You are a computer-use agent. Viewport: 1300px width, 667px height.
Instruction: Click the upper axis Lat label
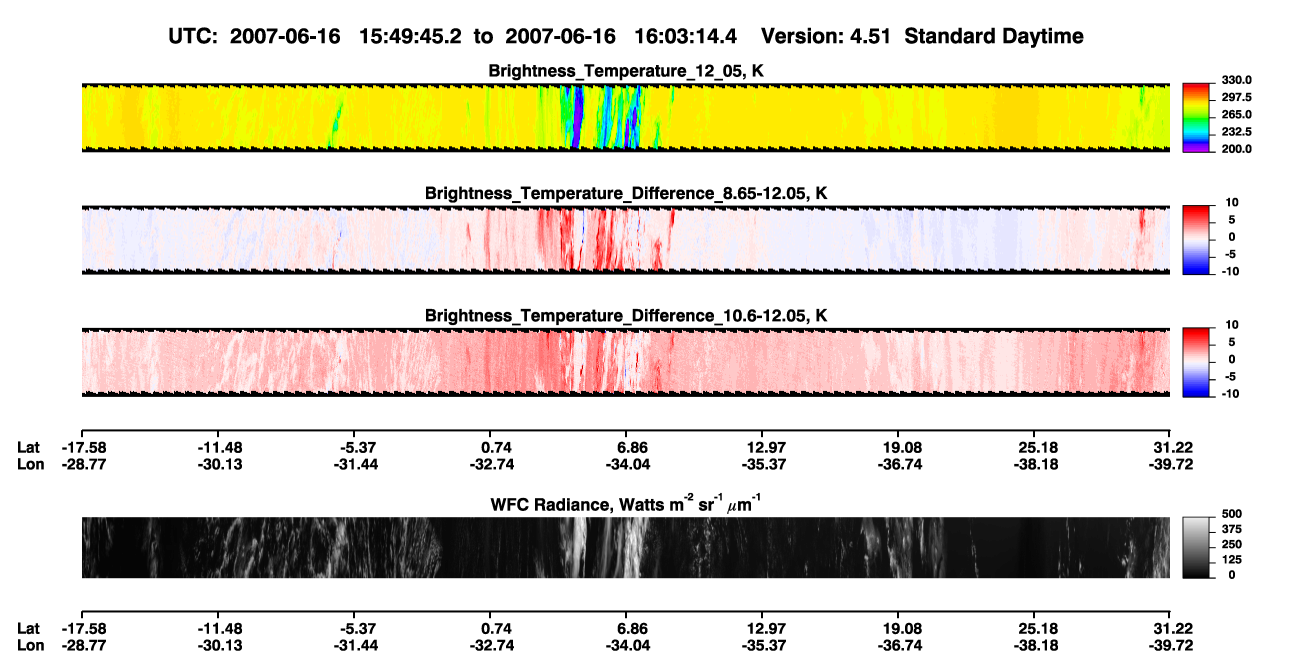[x=29, y=447]
